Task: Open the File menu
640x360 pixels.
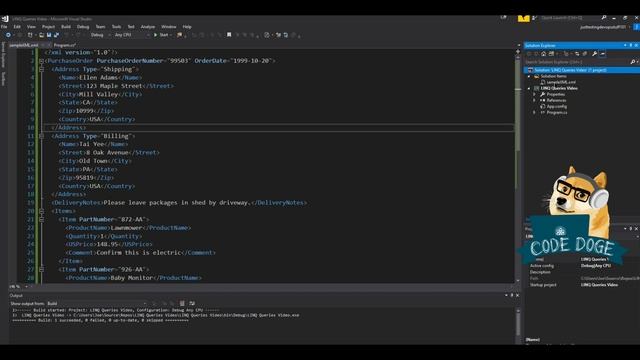Action: click(4, 27)
